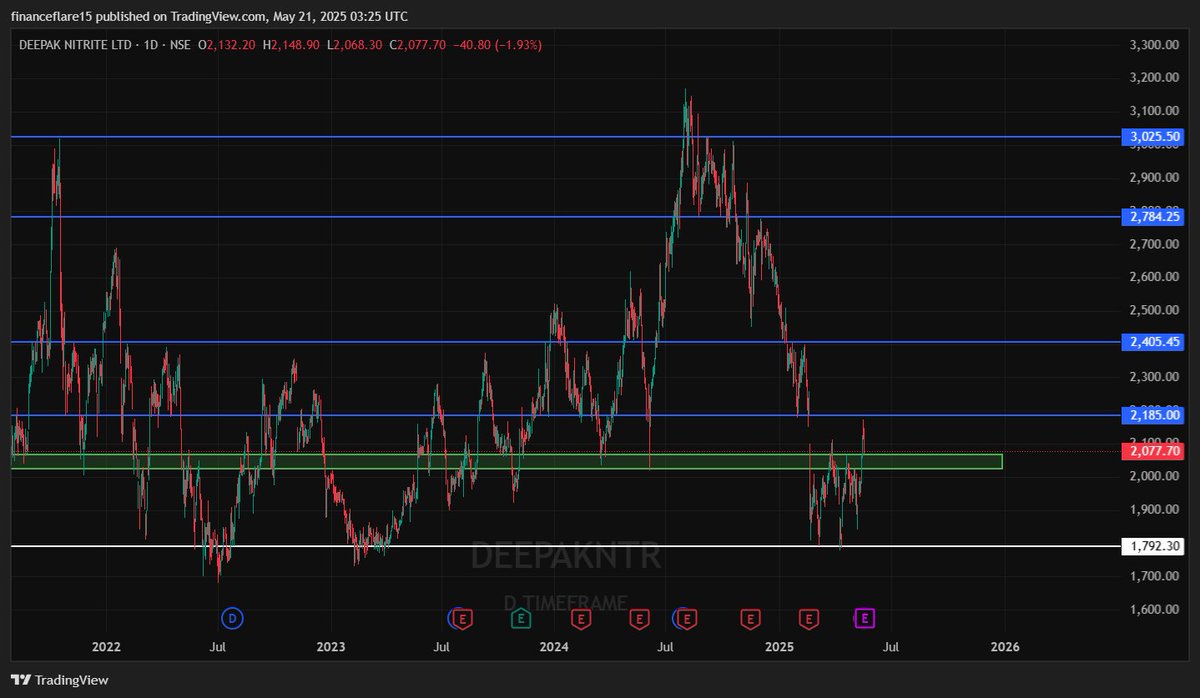Select the 3,025.50 blue price label

click(x=1155, y=136)
